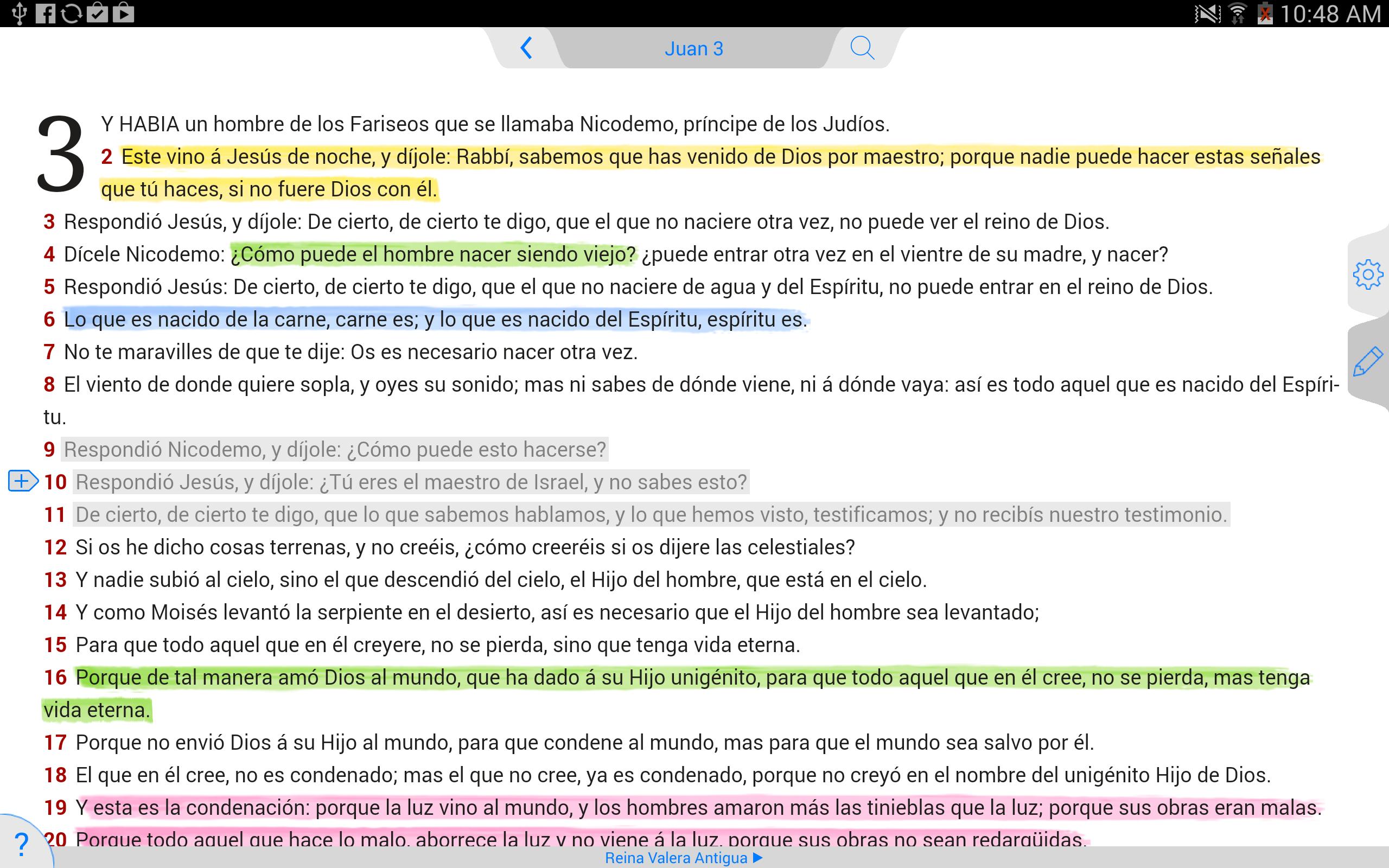Select verse "Y nadie subió al cielo"
Screen dimensions: 1389x868
(501, 580)
